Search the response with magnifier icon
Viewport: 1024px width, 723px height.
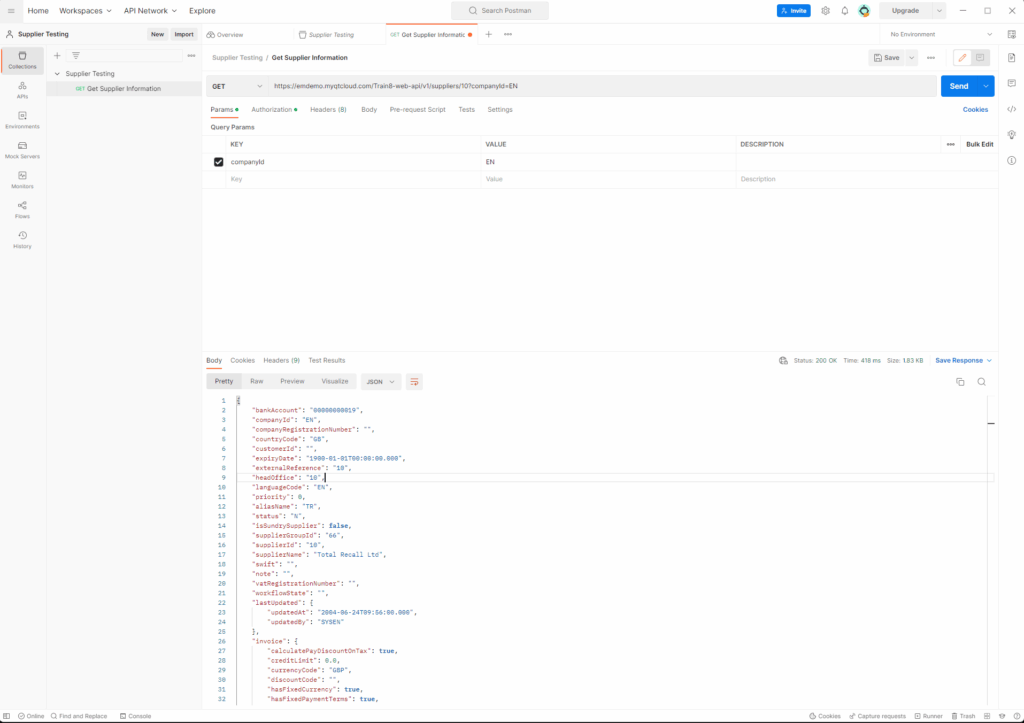981,382
